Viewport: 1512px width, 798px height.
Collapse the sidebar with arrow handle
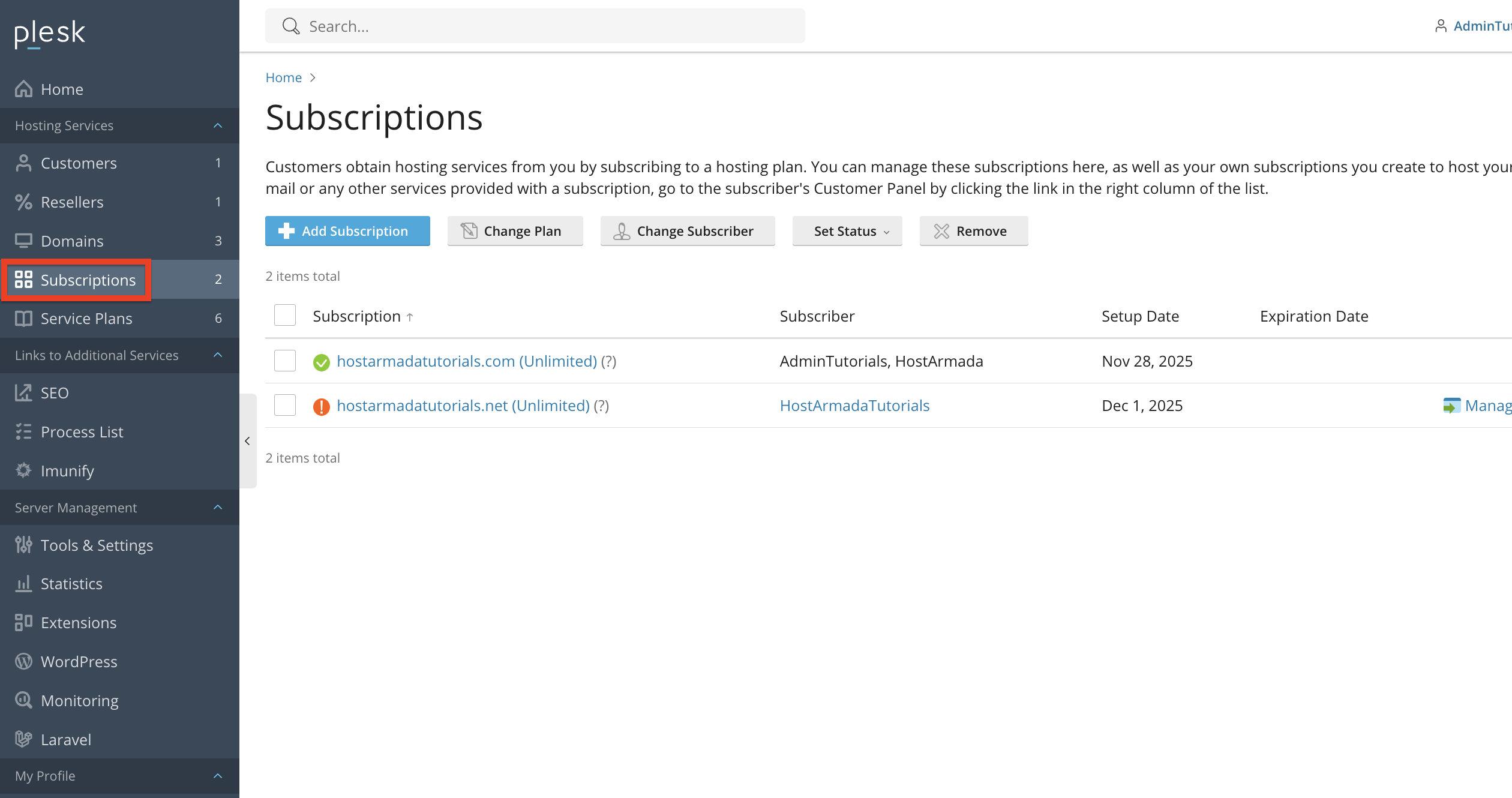[x=248, y=441]
